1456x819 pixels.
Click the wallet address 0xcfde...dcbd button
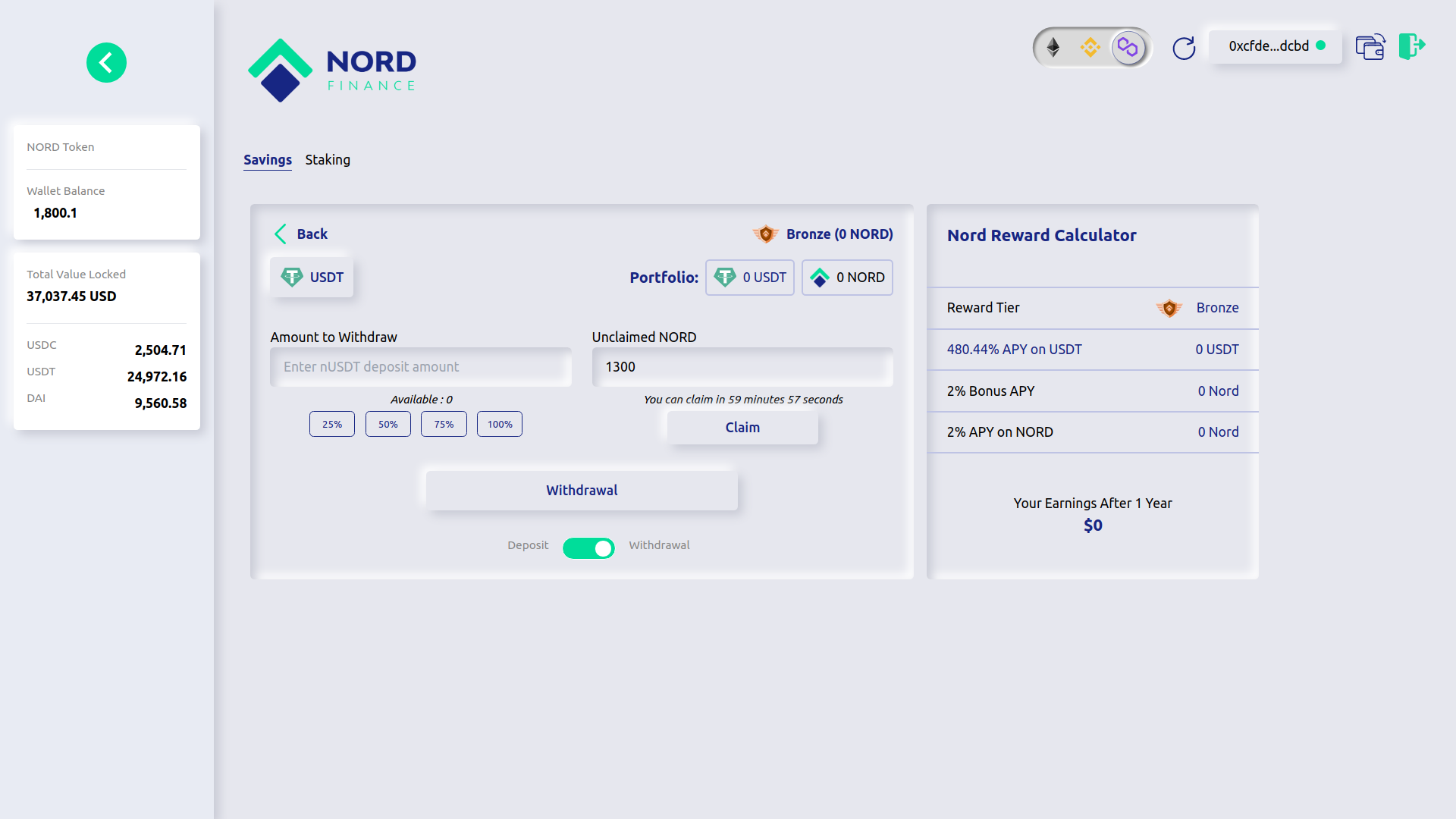(x=1276, y=46)
